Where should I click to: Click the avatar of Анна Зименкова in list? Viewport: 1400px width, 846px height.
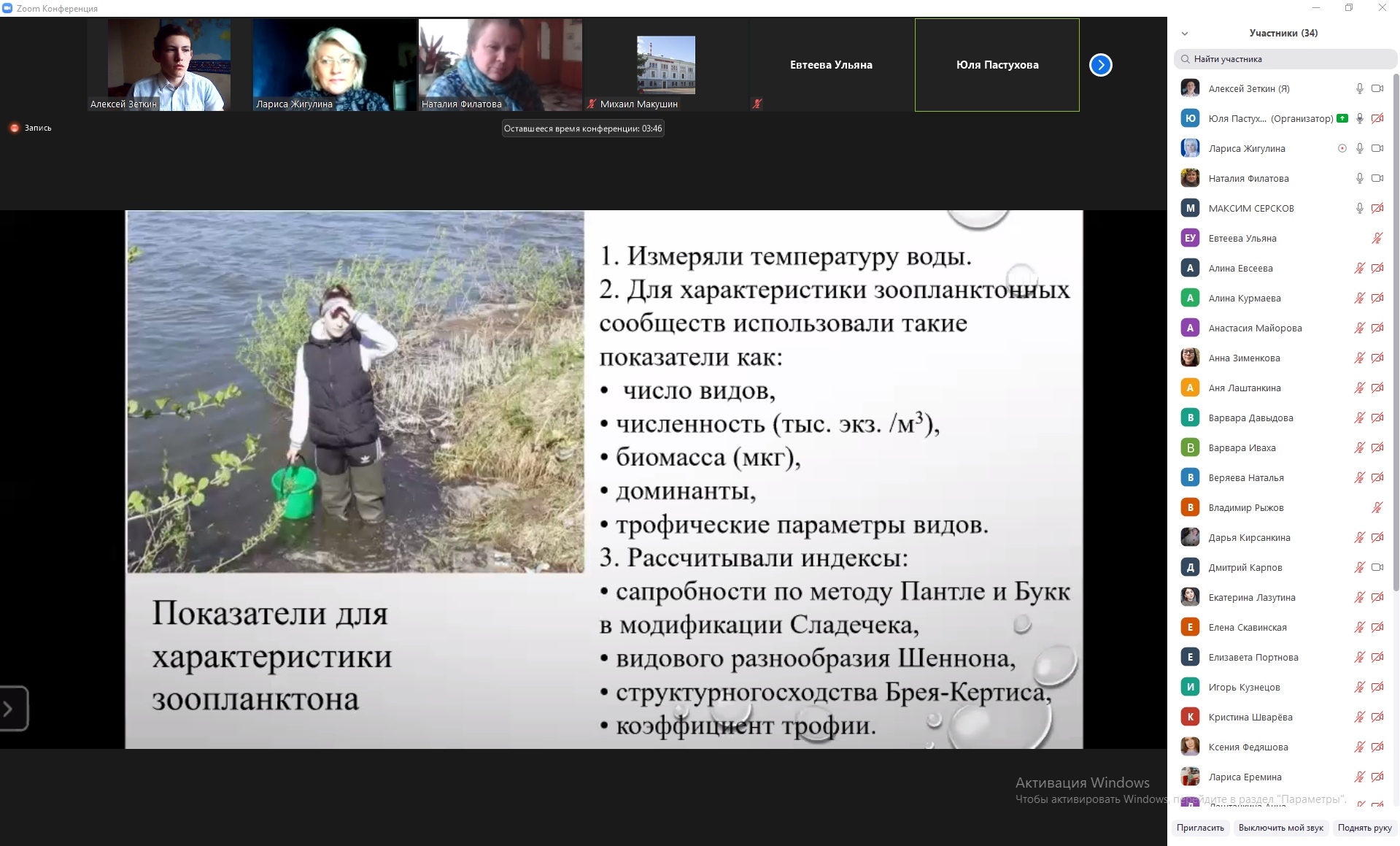point(1190,358)
